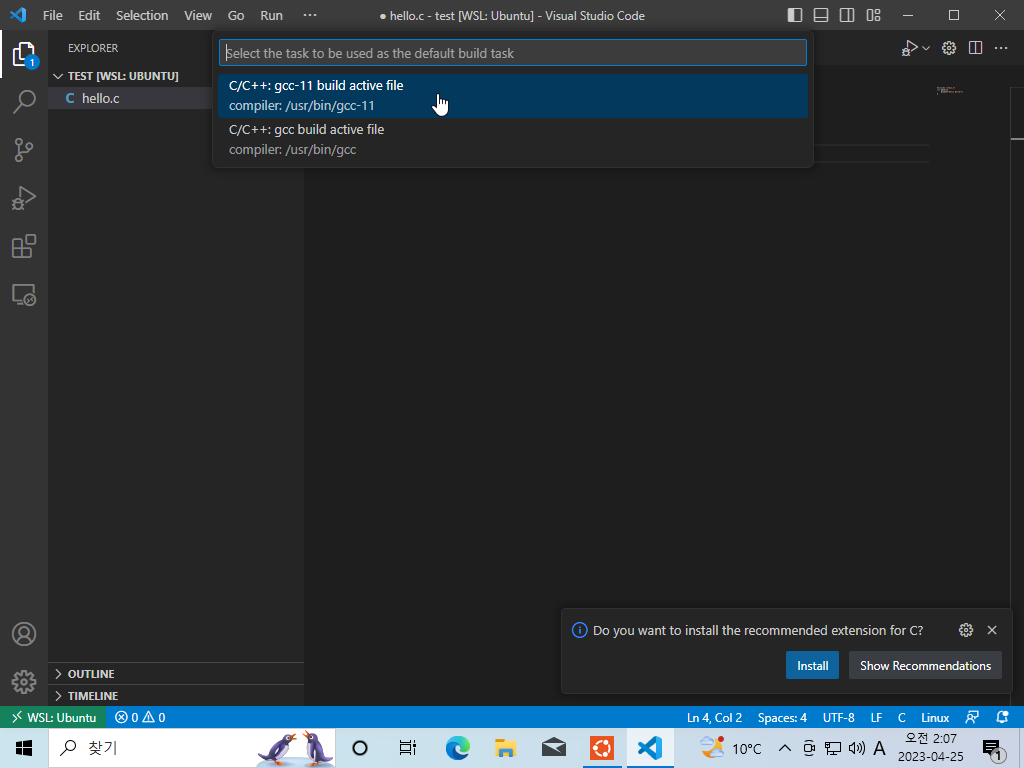Click the feedback icon in status bar
The image size is (1024, 768).
972,717
